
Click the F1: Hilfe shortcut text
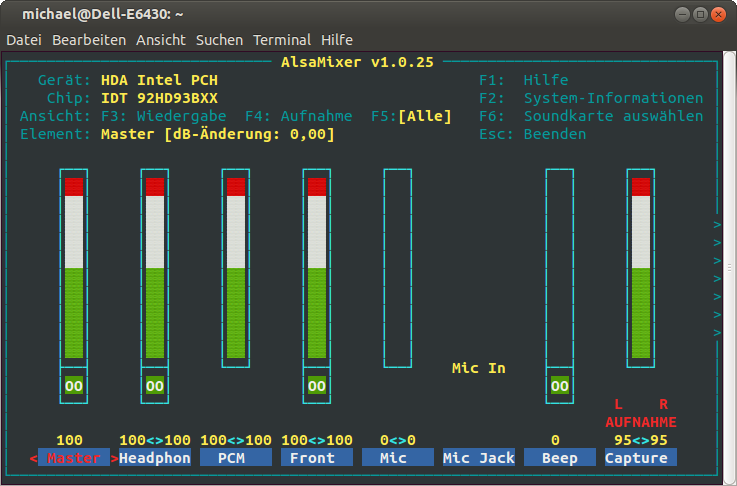pyautogui.click(x=524, y=80)
